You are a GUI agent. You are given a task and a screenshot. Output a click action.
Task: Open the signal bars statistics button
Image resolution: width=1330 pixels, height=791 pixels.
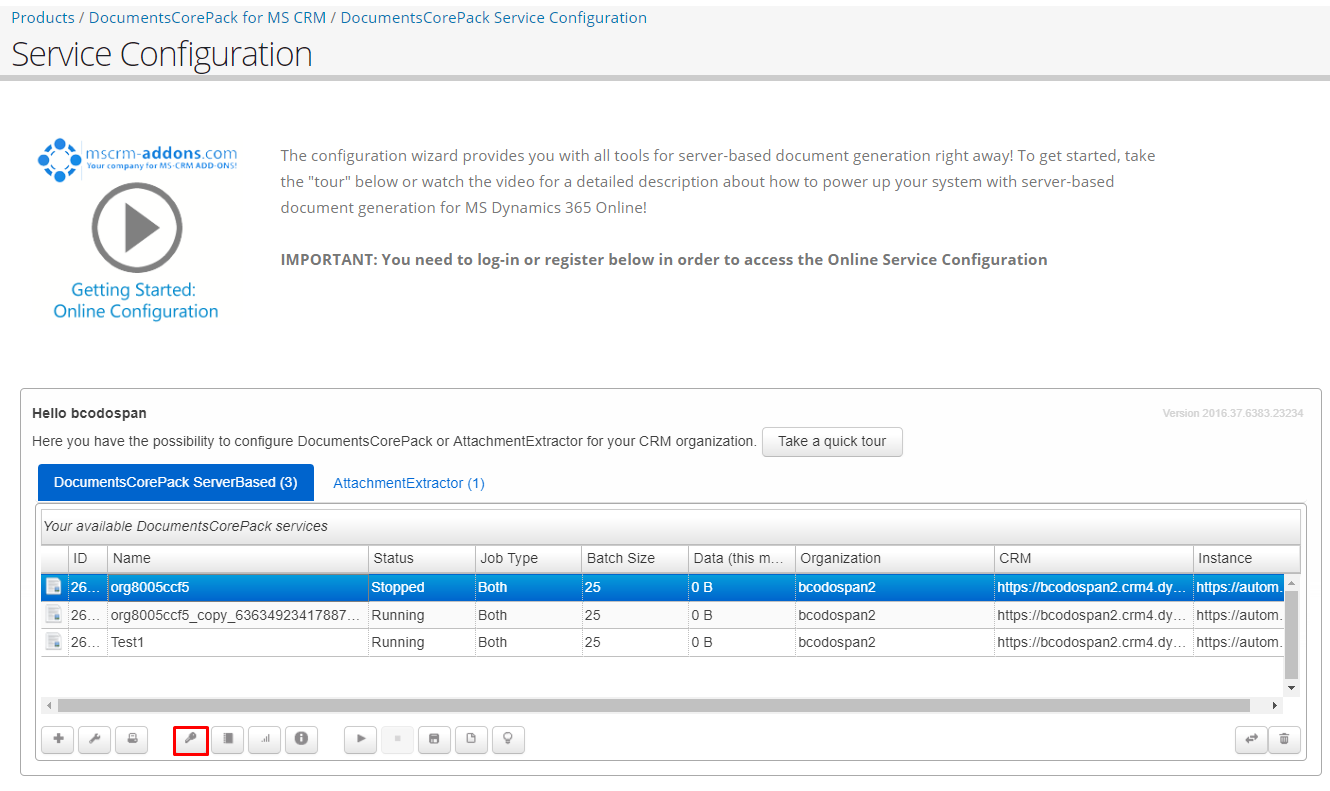tap(264, 739)
